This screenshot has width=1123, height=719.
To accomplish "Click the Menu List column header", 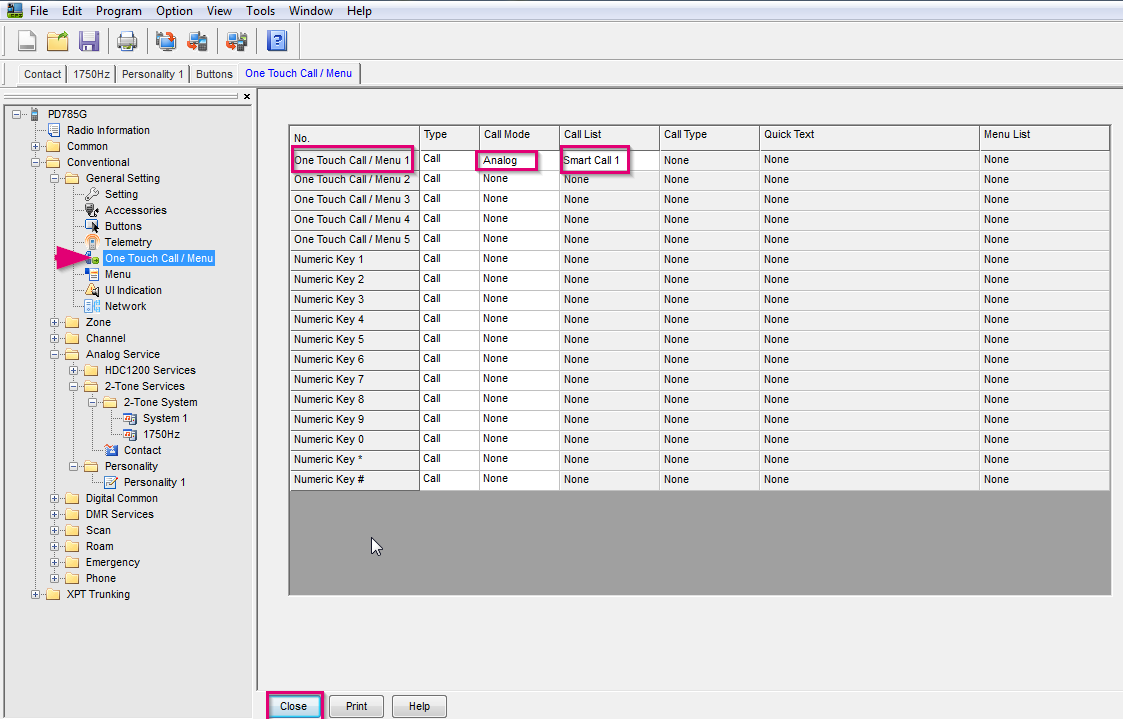I will 1045,137.
